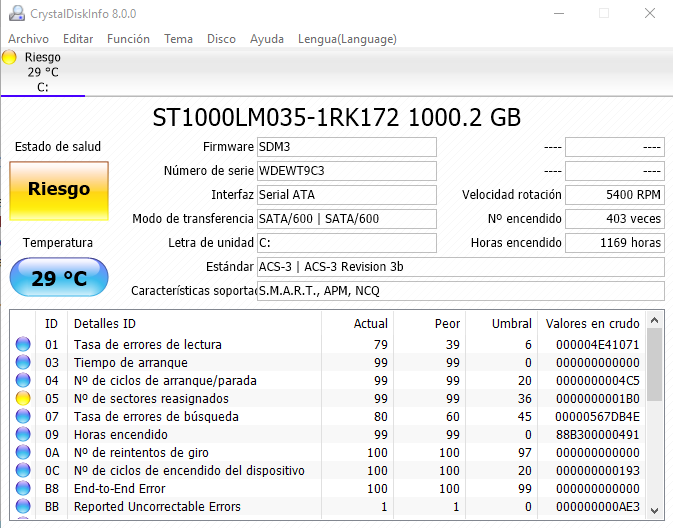Click the status circle for attribute 0C

[23, 470]
